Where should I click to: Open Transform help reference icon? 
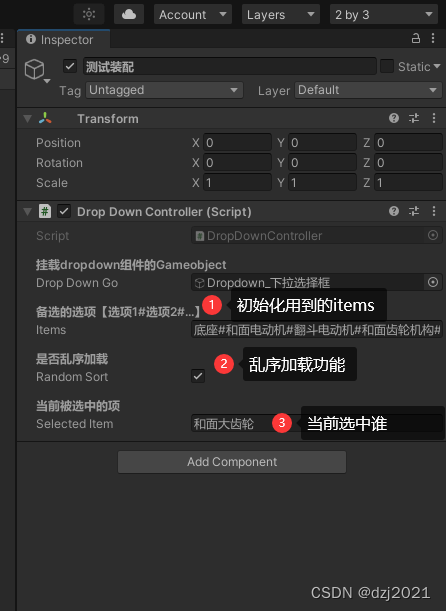[x=394, y=118]
